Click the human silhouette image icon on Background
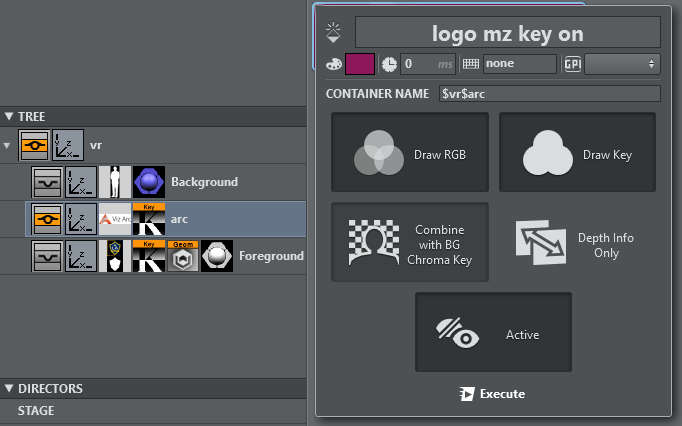 tap(115, 181)
